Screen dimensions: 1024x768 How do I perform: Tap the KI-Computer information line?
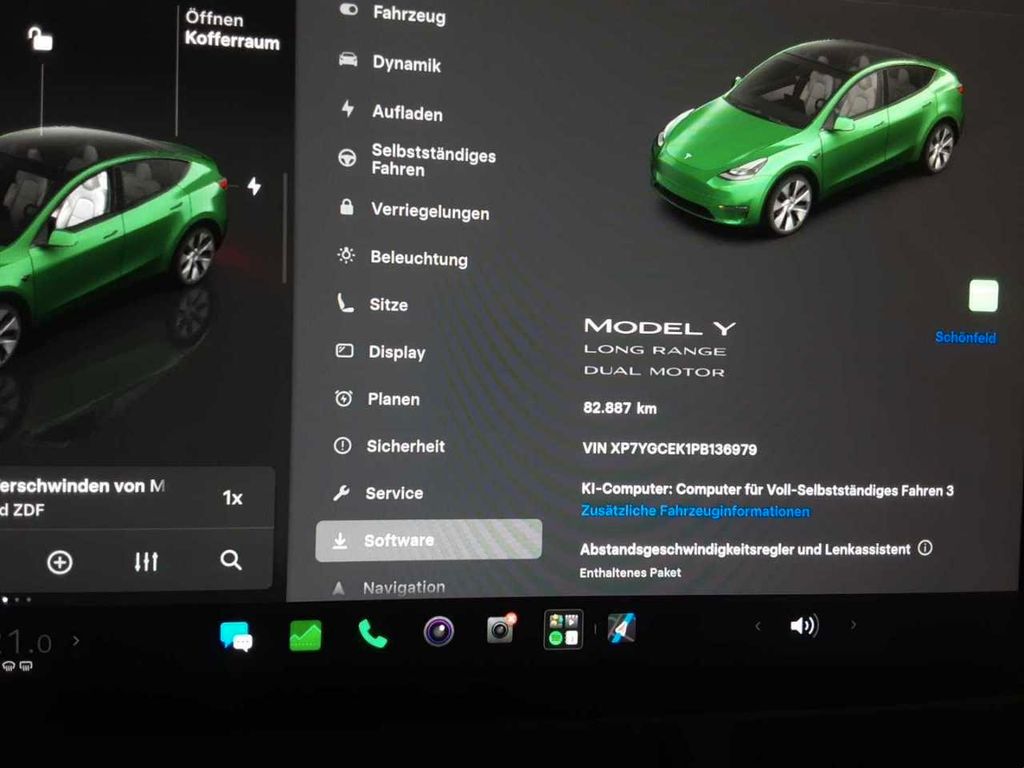coord(767,489)
